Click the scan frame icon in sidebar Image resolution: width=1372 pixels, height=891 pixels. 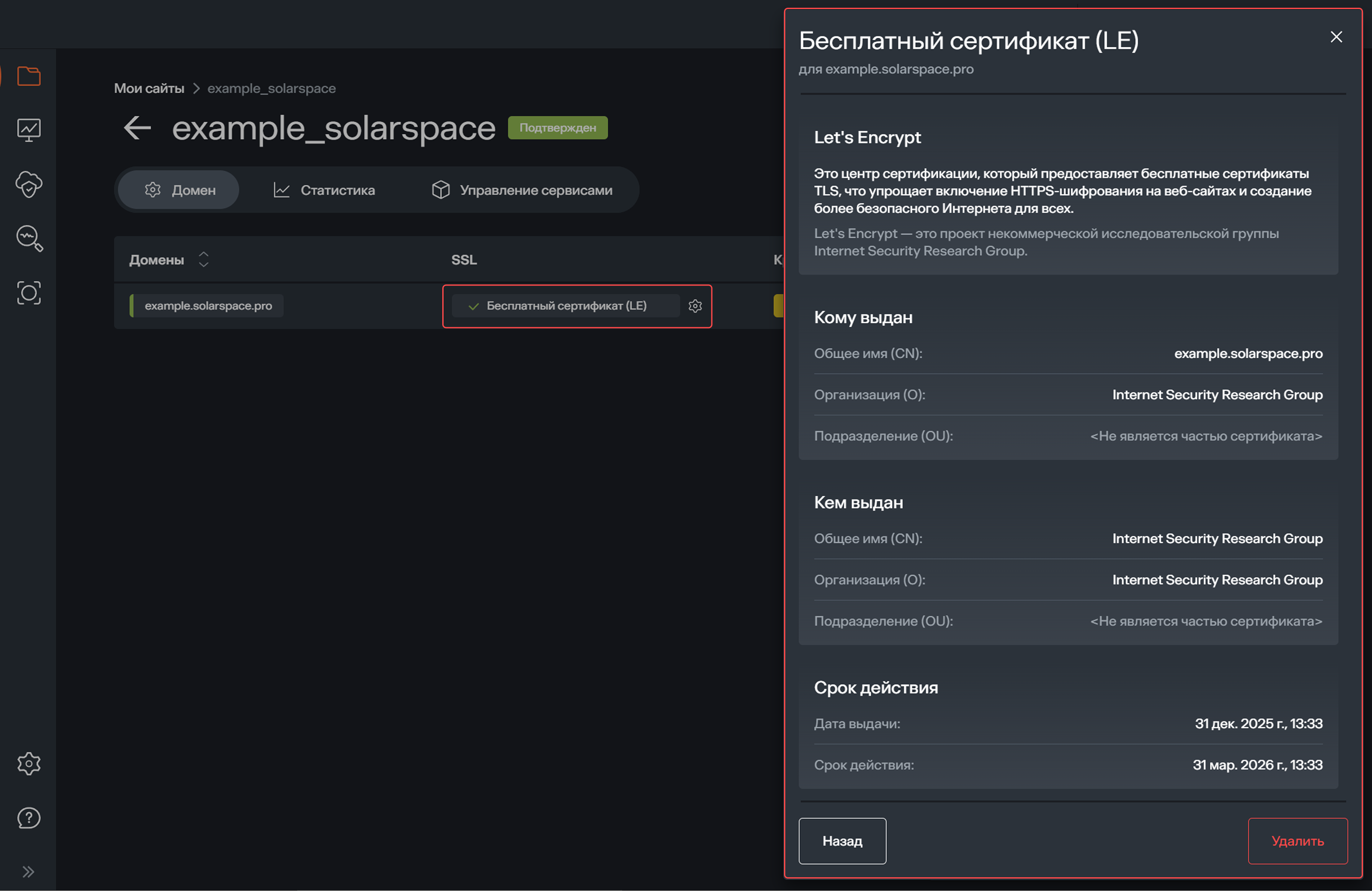29,292
